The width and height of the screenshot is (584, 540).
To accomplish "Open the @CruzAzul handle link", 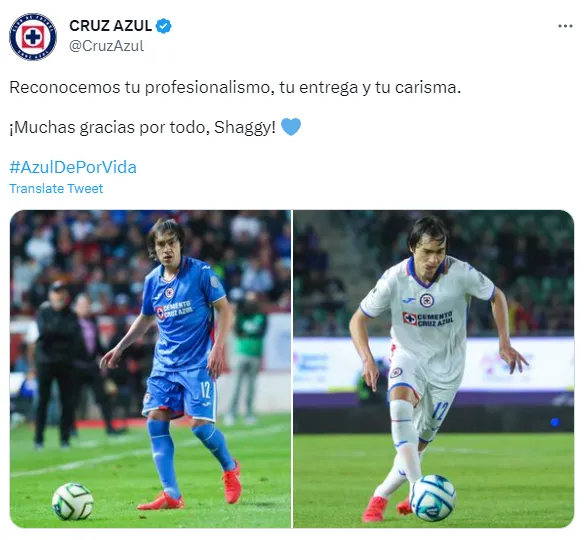I will click(x=107, y=46).
